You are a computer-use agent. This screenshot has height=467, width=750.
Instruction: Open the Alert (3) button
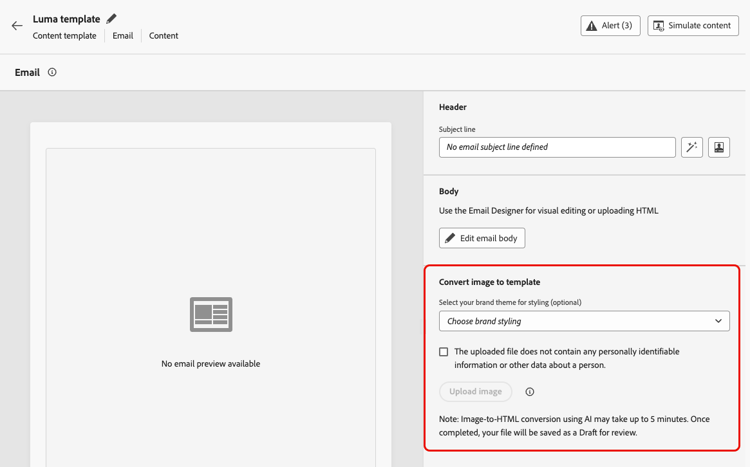pyautogui.click(x=610, y=26)
